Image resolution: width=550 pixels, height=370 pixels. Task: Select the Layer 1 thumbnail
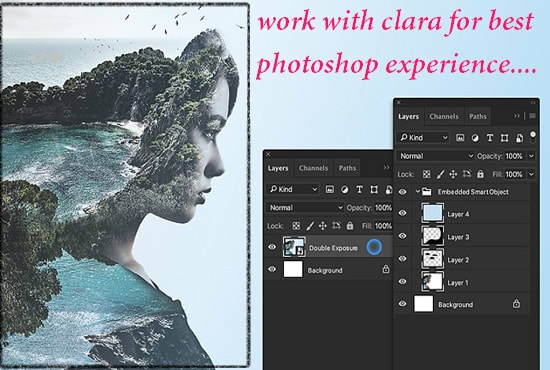[432, 281]
